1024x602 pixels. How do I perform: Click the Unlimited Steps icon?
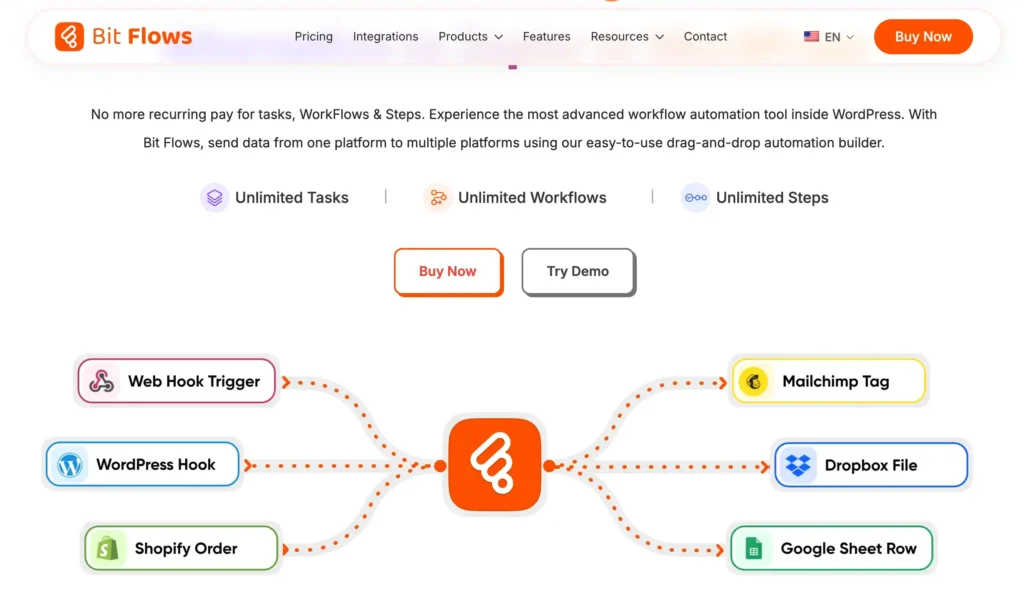click(696, 197)
